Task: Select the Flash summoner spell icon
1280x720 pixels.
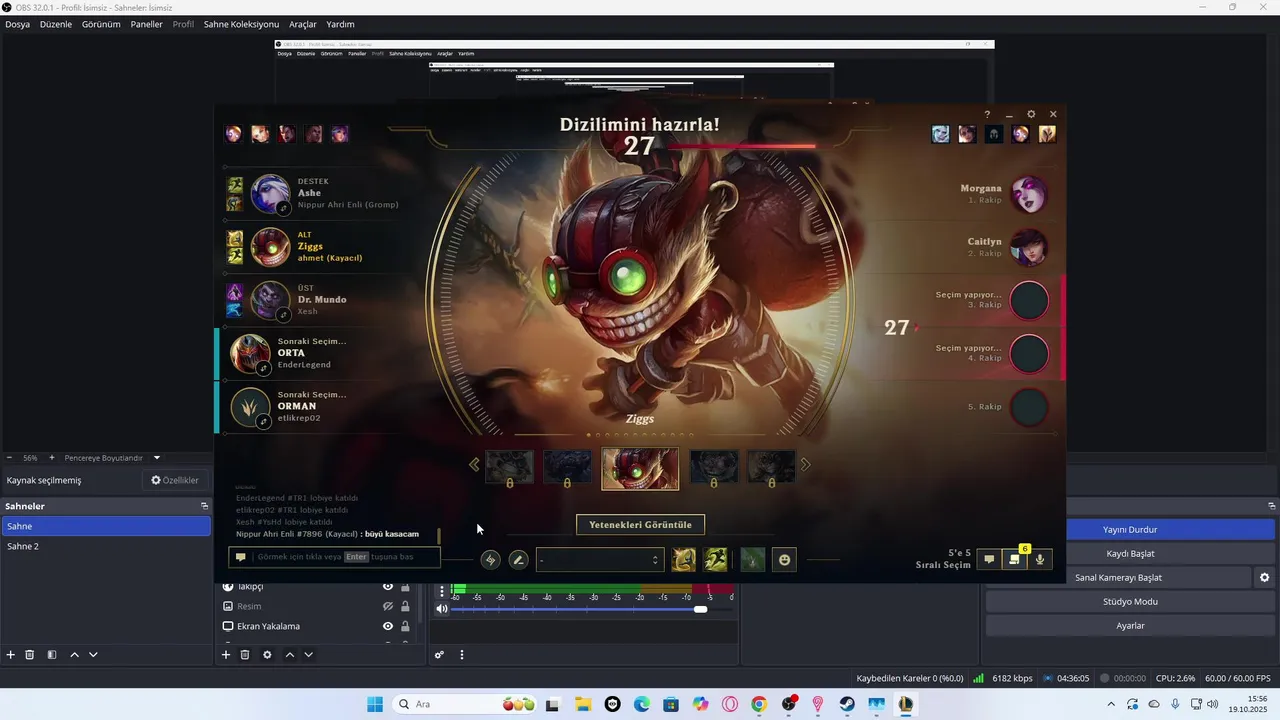Action: point(683,560)
